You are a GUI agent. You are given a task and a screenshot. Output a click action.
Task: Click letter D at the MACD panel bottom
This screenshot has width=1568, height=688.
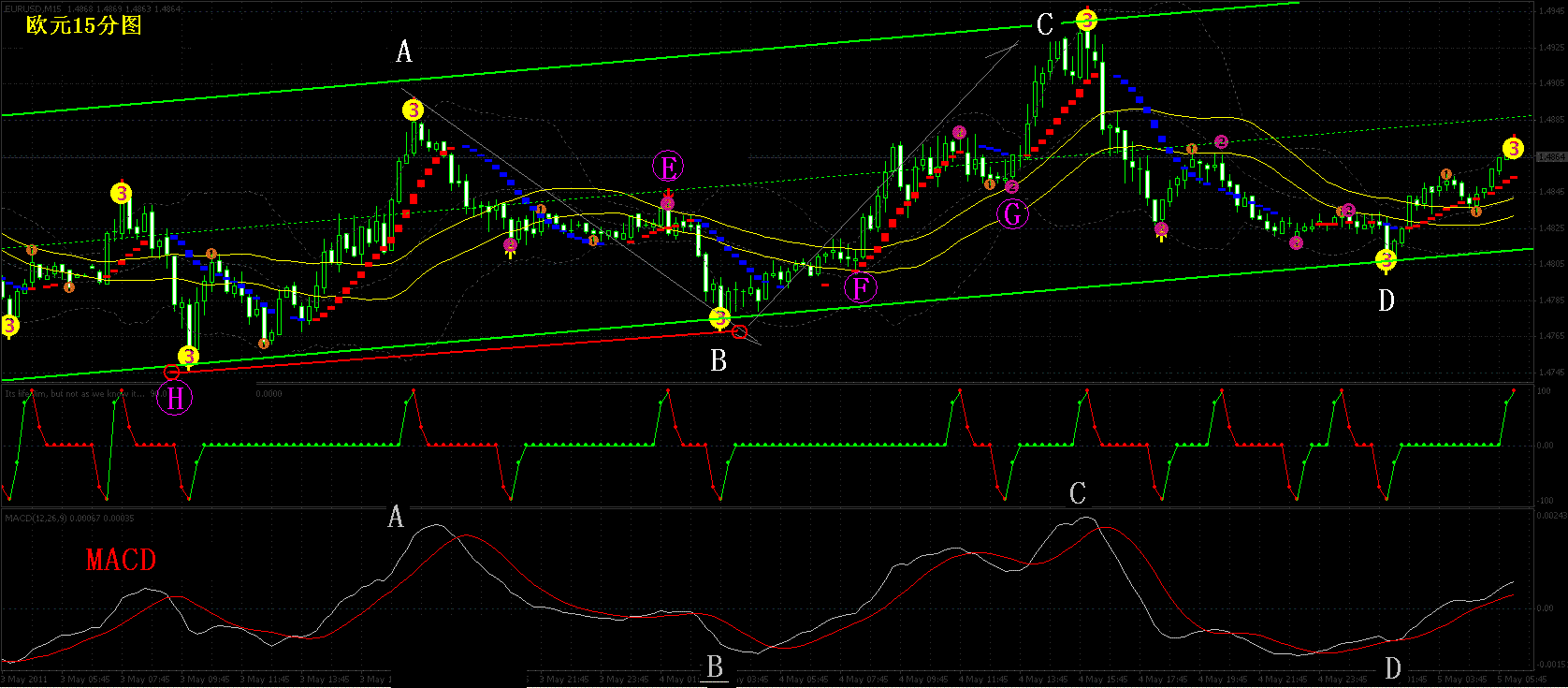point(1393,668)
